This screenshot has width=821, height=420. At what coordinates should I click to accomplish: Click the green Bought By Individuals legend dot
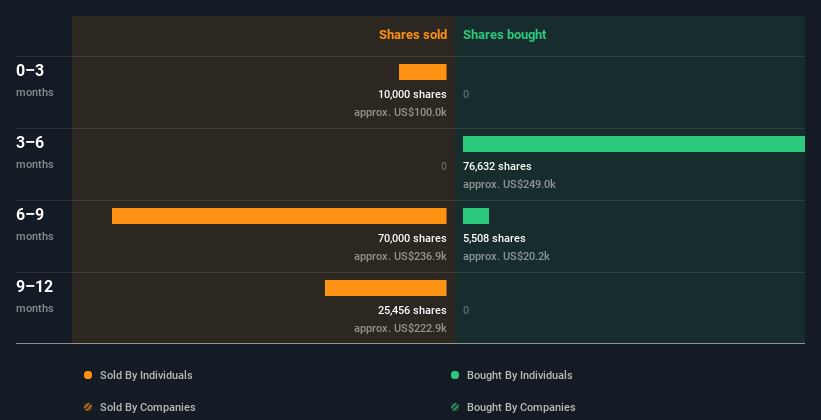click(x=455, y=375)
